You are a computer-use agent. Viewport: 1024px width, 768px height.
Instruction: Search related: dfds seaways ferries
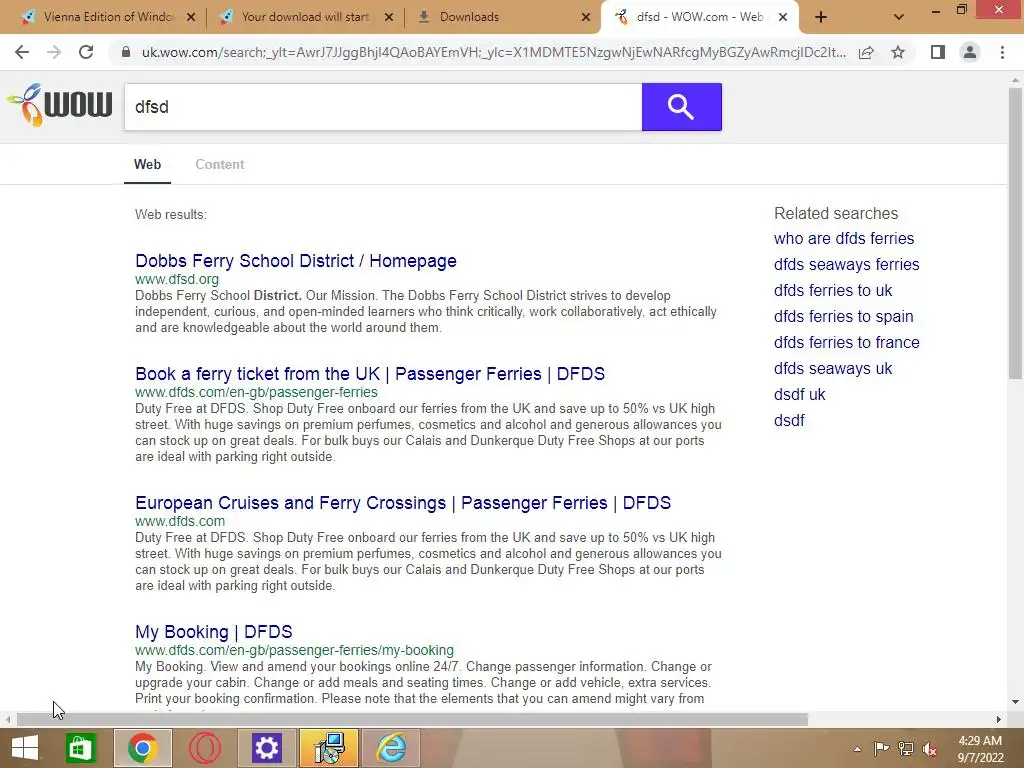tap(846, 264)
